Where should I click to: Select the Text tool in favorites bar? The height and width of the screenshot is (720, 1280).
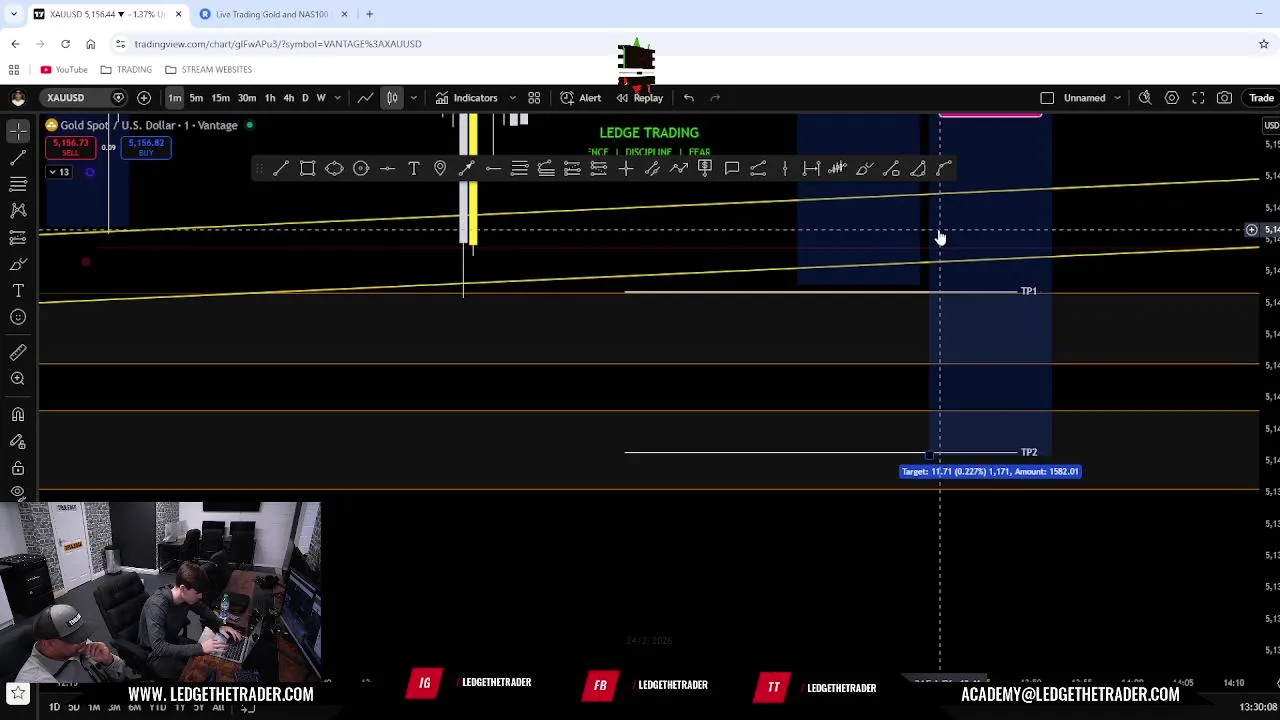tap(414, 169)
